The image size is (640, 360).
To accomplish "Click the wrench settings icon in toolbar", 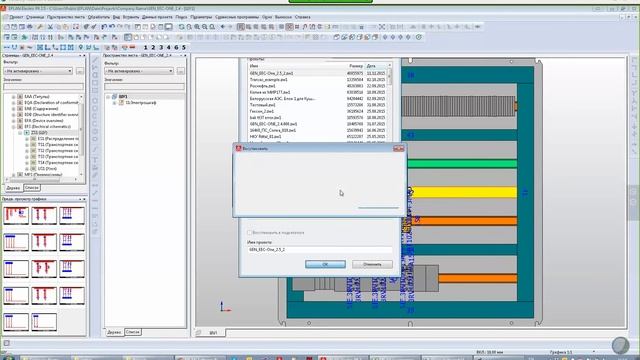I will tap(40, 27).
